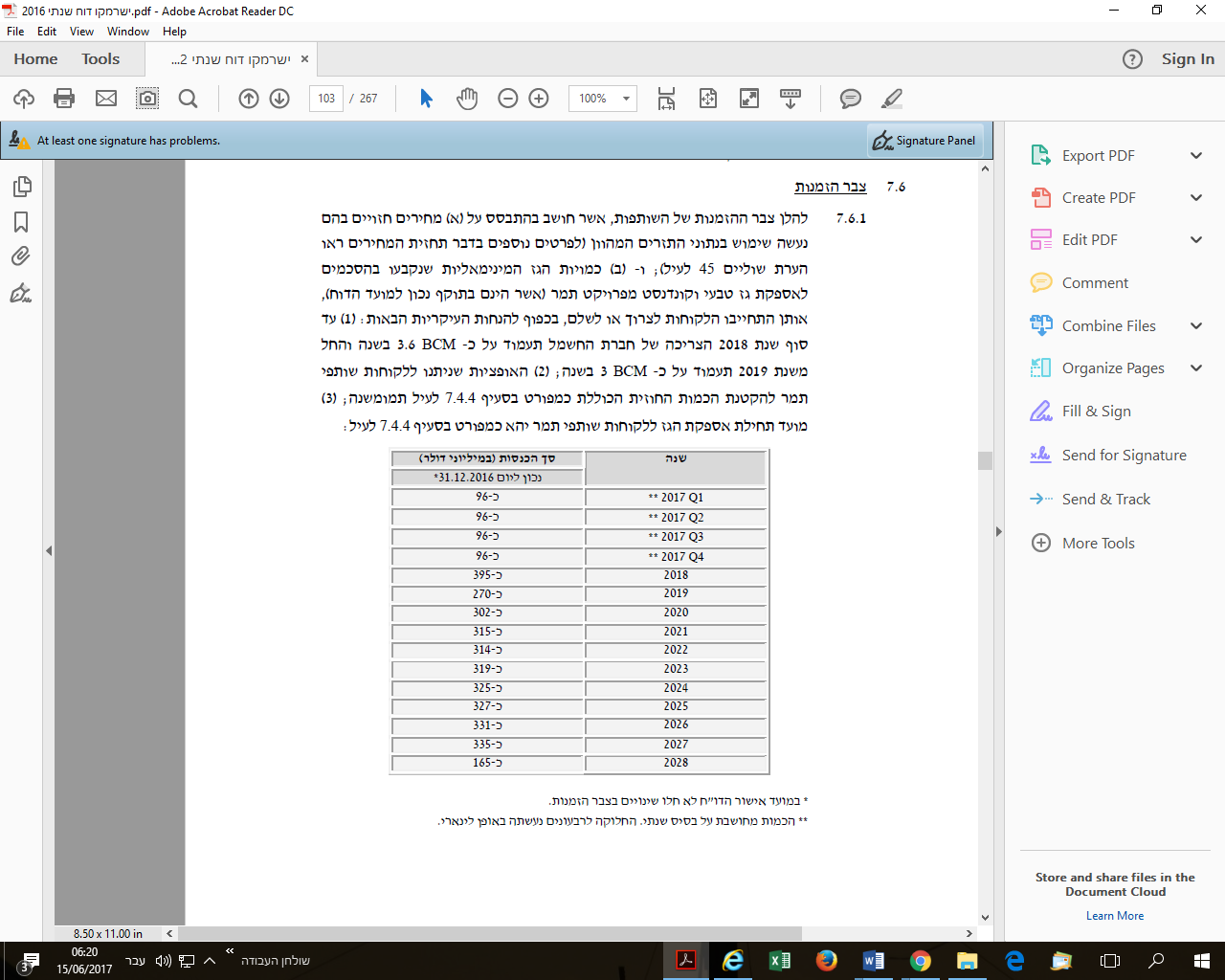
Task: Click the vertical scrollbar thumb
Action: [985, 460]
